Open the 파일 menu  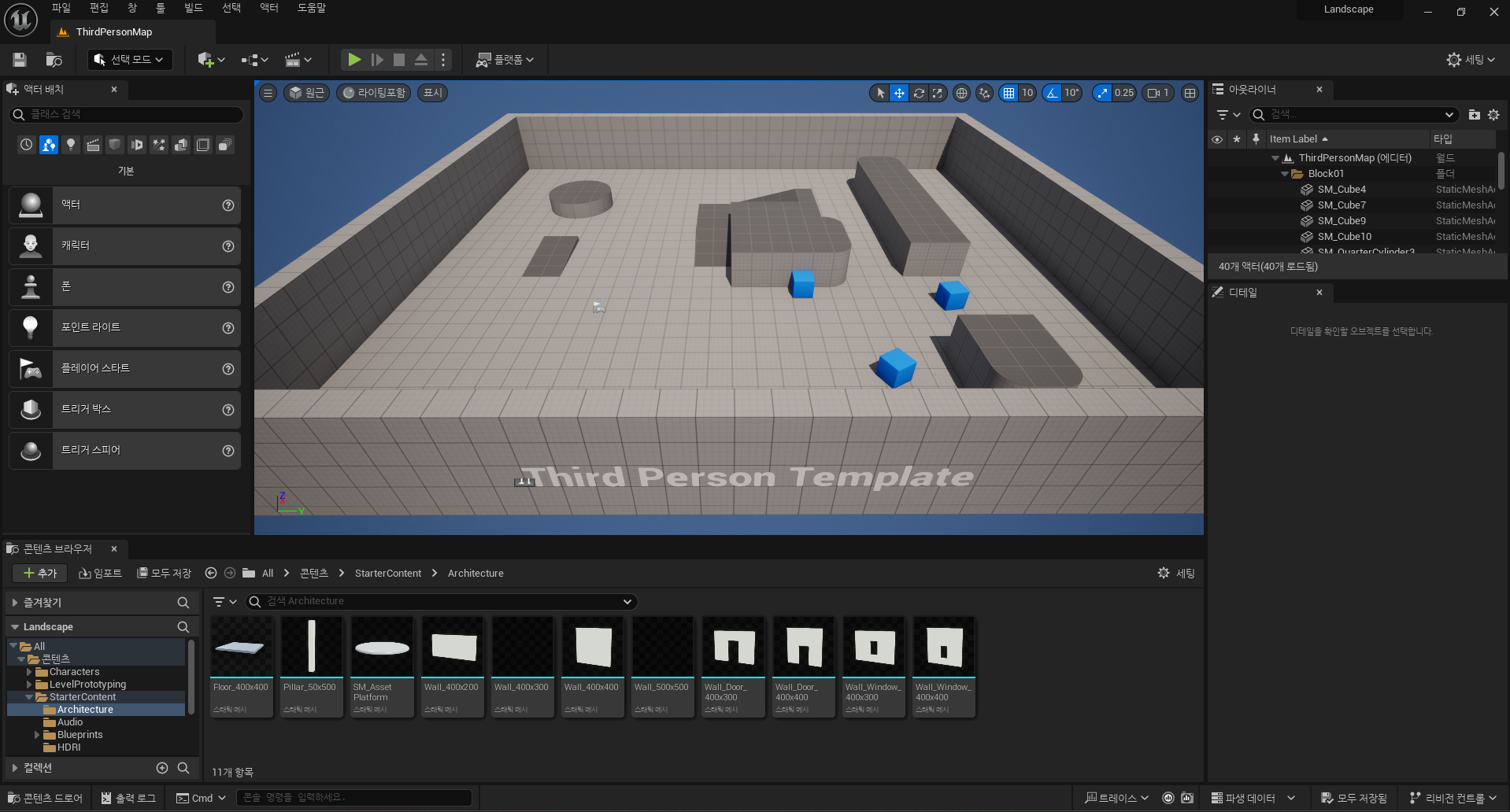[61, 8]
